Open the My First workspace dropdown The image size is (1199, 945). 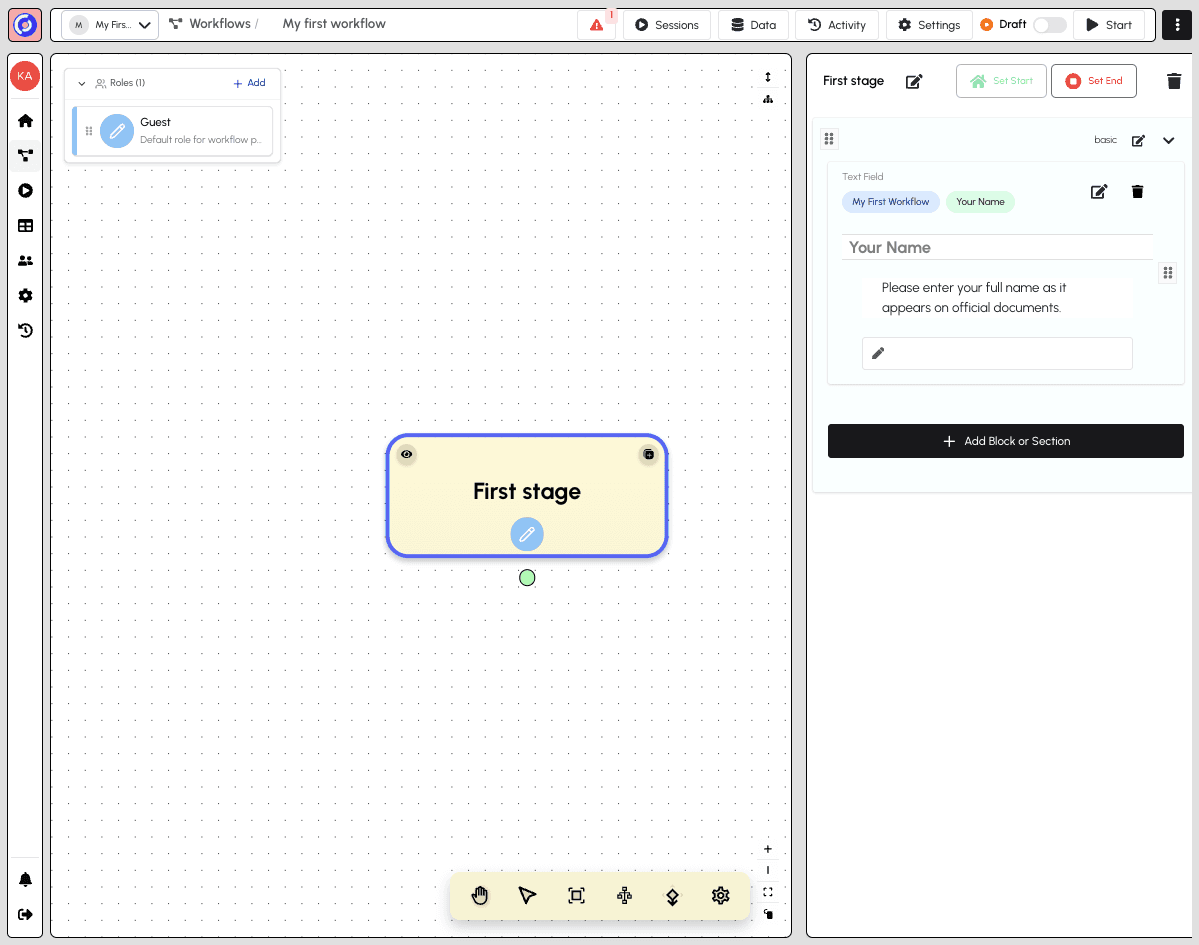click(x=110, y=25)
